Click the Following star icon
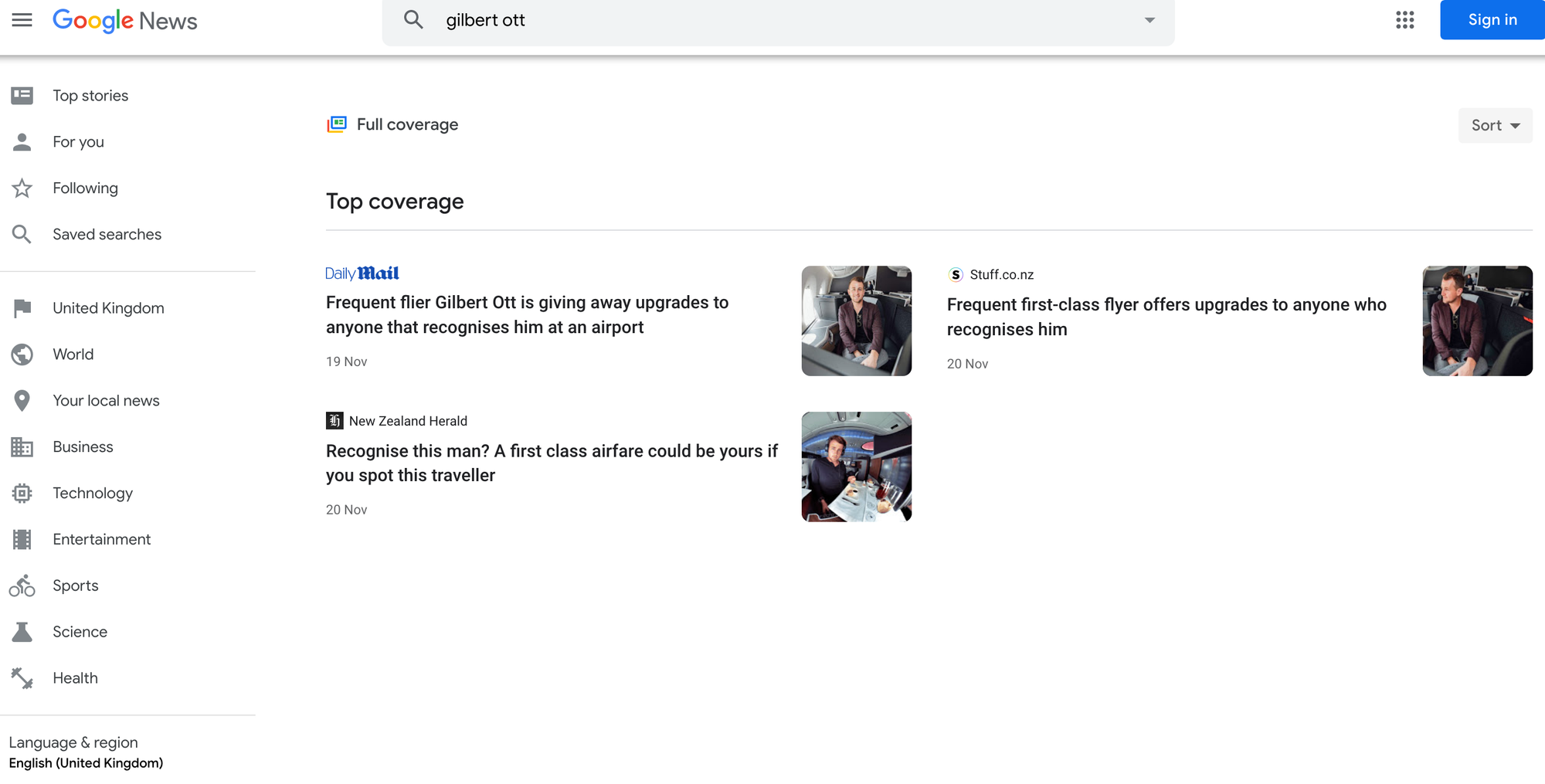 coord(22,188)
